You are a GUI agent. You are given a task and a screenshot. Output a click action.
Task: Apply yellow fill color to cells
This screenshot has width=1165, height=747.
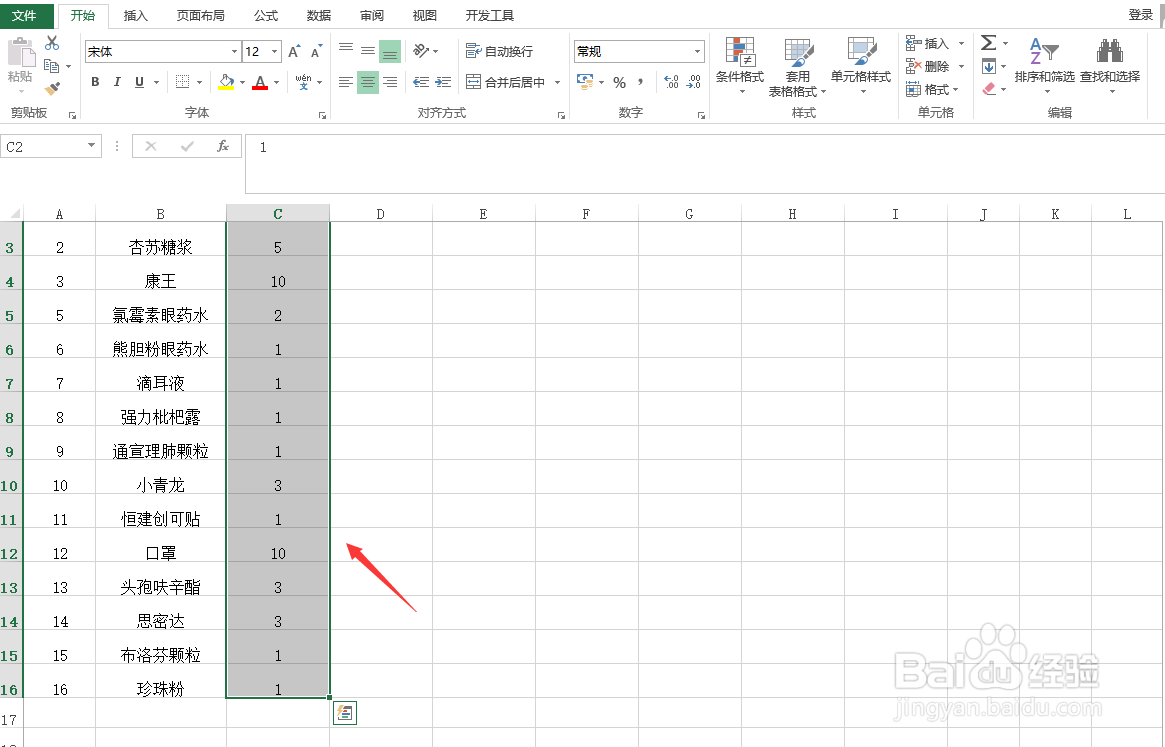(x=227, y=82)
